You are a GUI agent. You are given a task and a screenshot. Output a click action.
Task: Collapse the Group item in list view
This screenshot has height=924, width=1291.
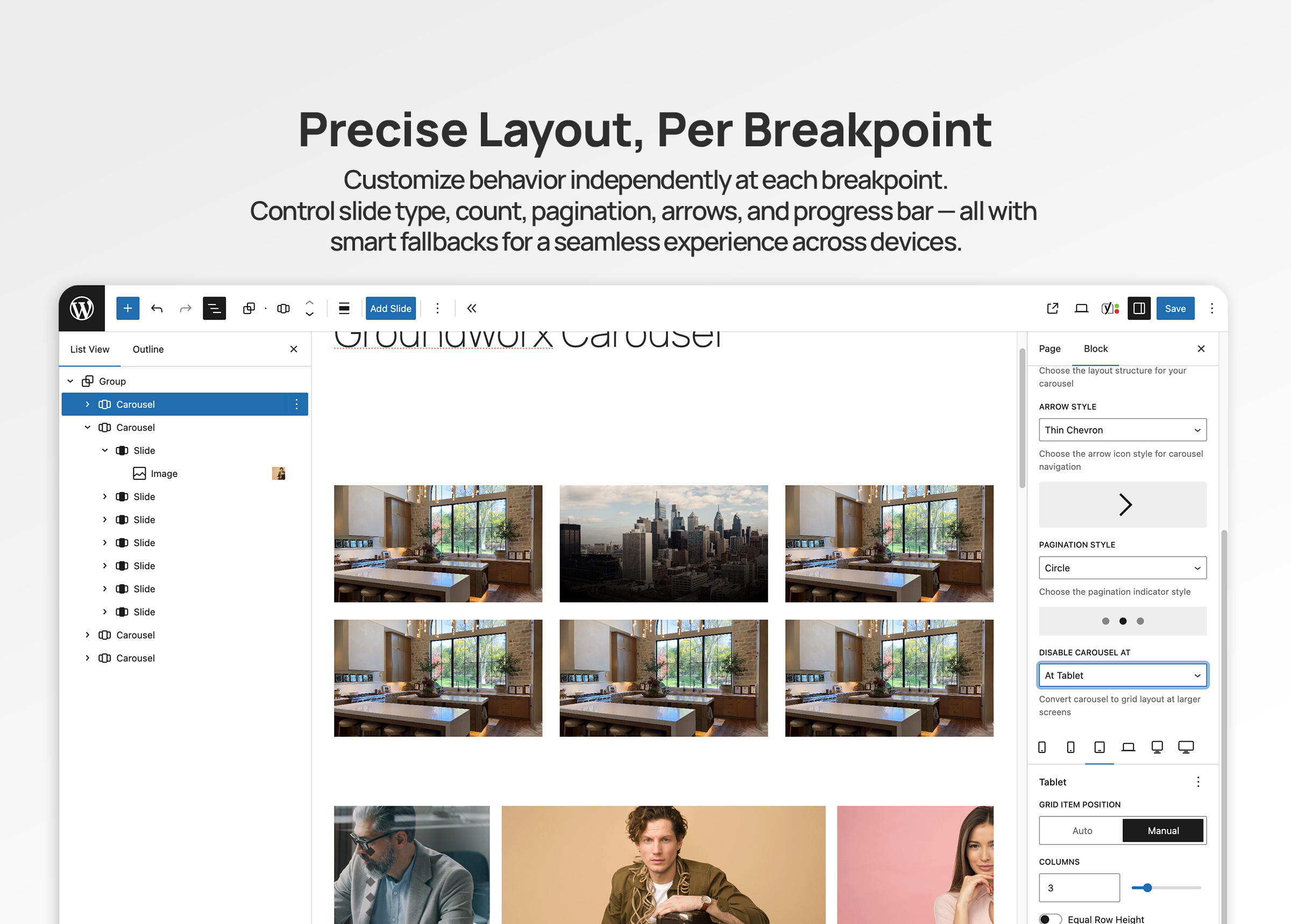(x=70, y=381)
